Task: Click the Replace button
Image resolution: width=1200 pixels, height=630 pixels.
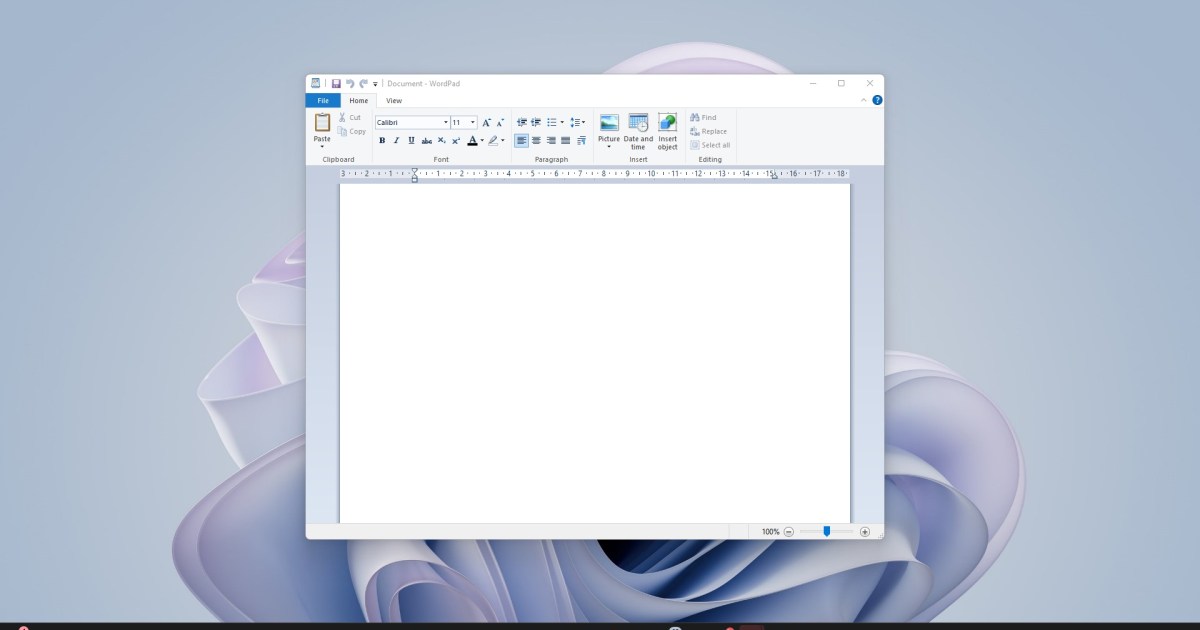Action: 709,132
